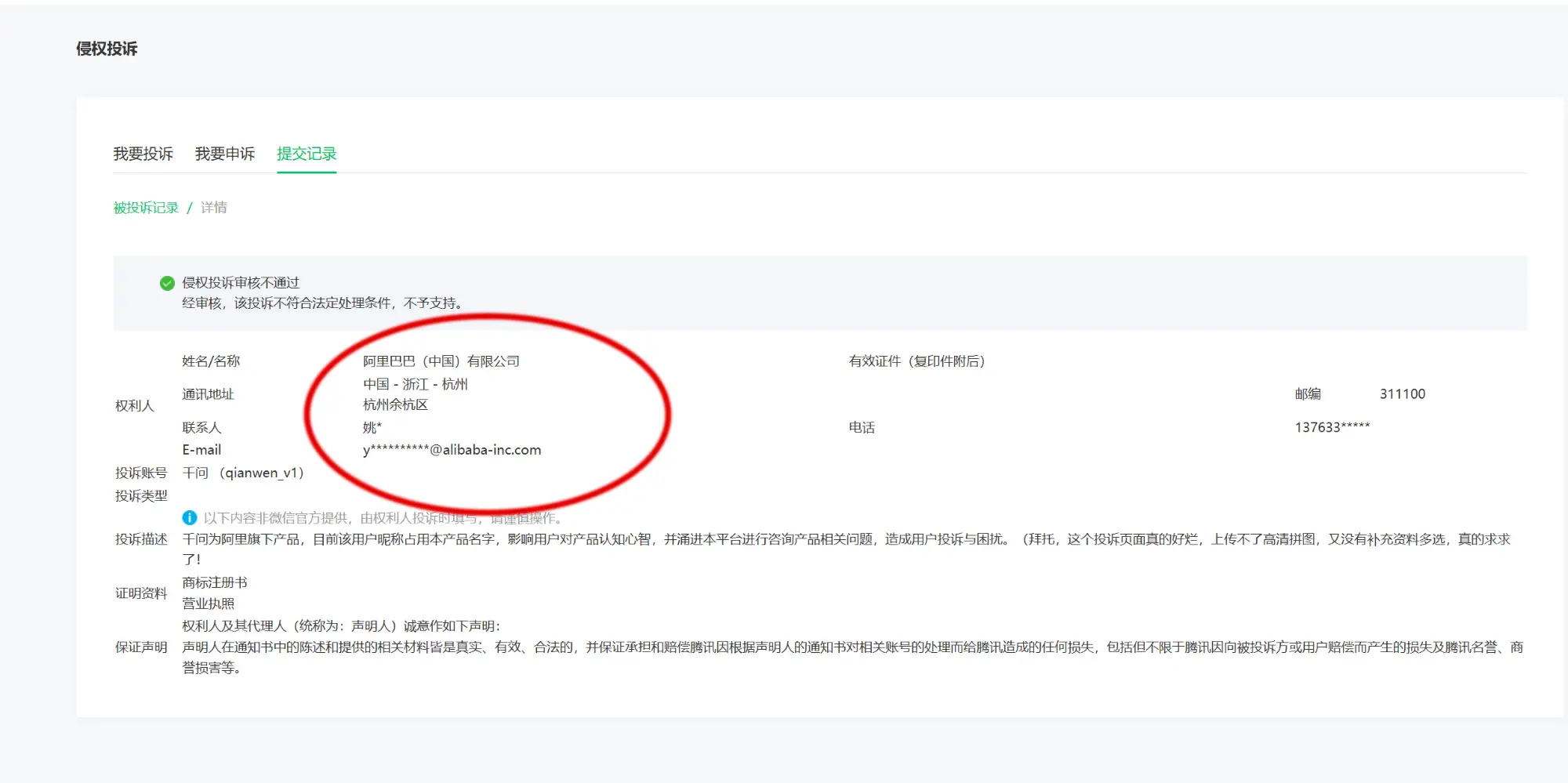Open the 商标注册书 proof document
The height and width of the screenshot is (783, 1568).
pyautogui.click(x=214, y=582)
